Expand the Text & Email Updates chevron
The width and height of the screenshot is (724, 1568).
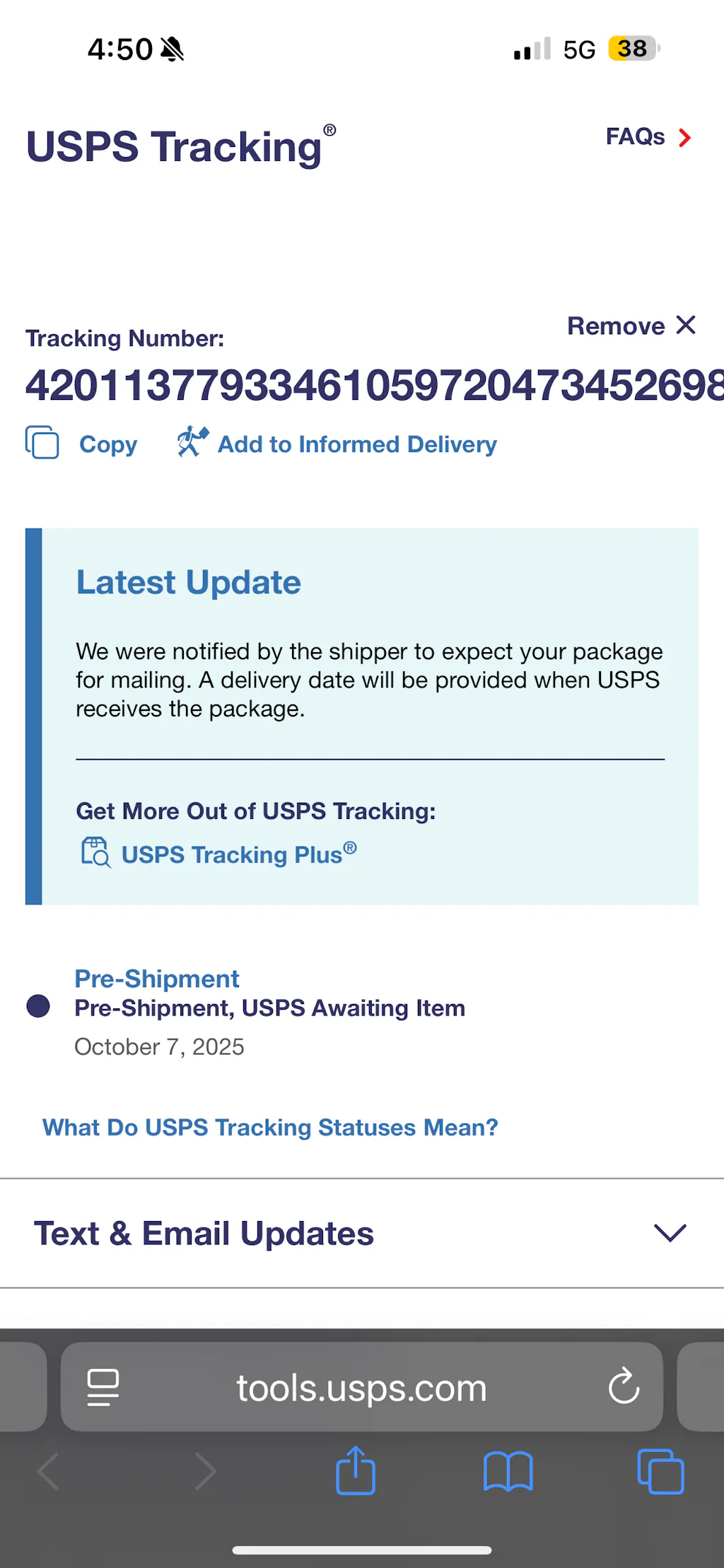click(x=670, y=1233)
